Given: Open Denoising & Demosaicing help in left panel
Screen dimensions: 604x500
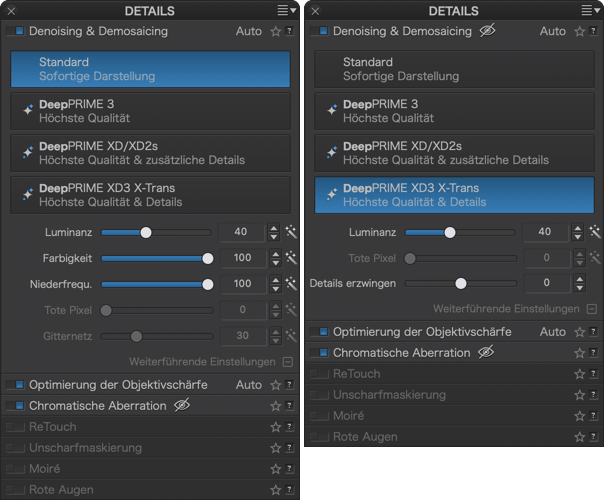Looking at the screenshot, I should pyautogui.click(x=289, y=31).
